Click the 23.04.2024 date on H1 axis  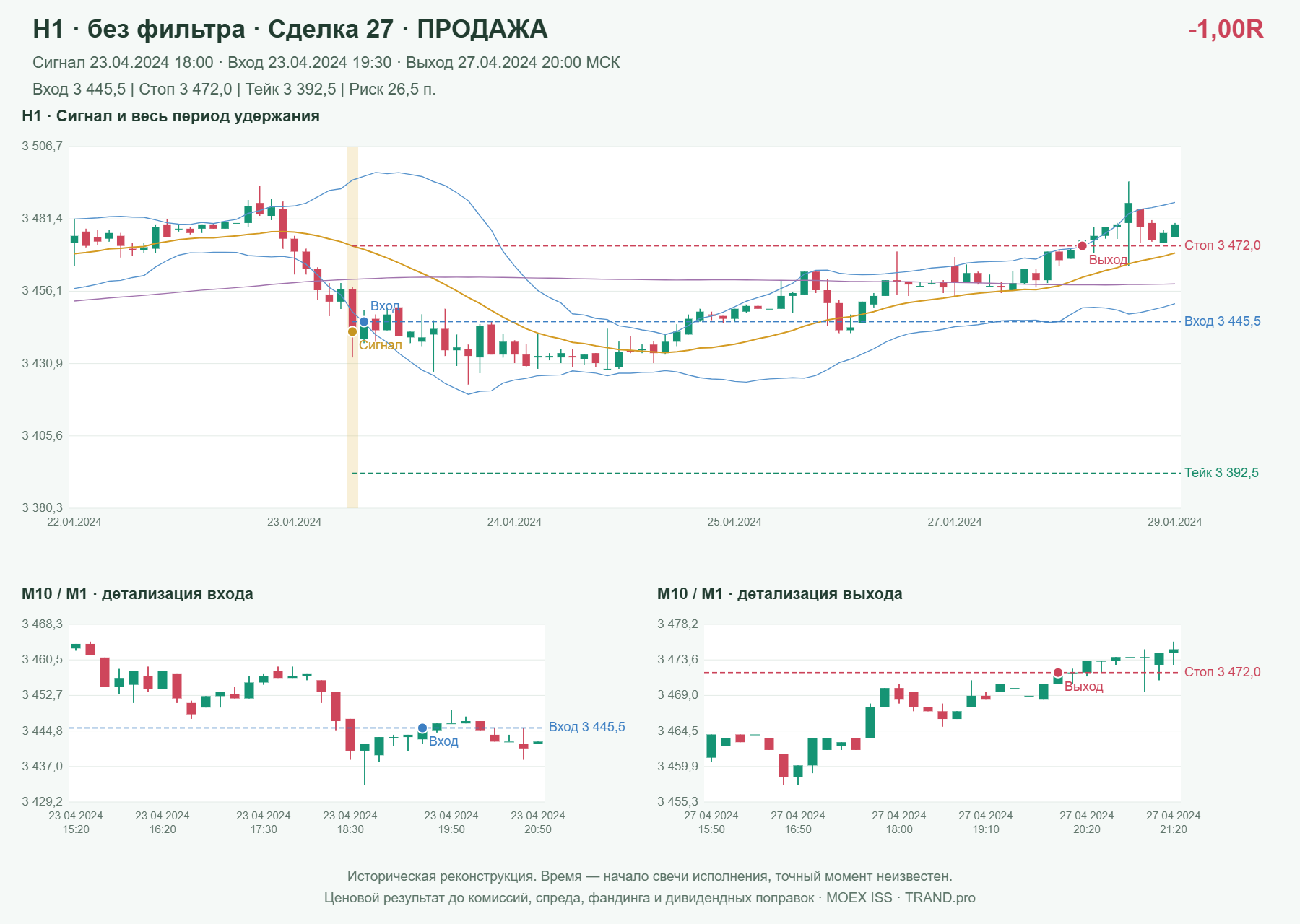[x=295, y=522]
